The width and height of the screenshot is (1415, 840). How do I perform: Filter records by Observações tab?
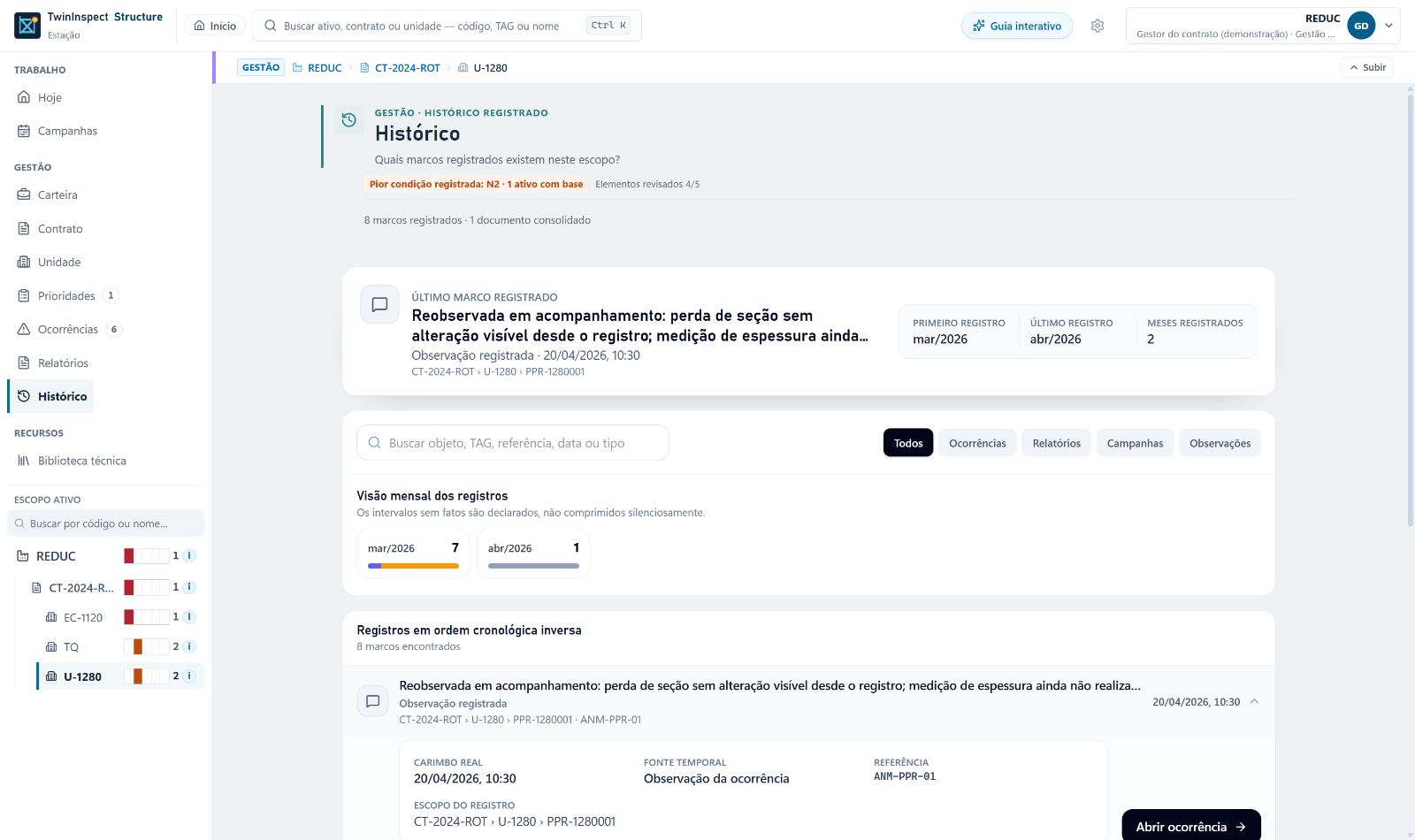(x=1220, y=443)
